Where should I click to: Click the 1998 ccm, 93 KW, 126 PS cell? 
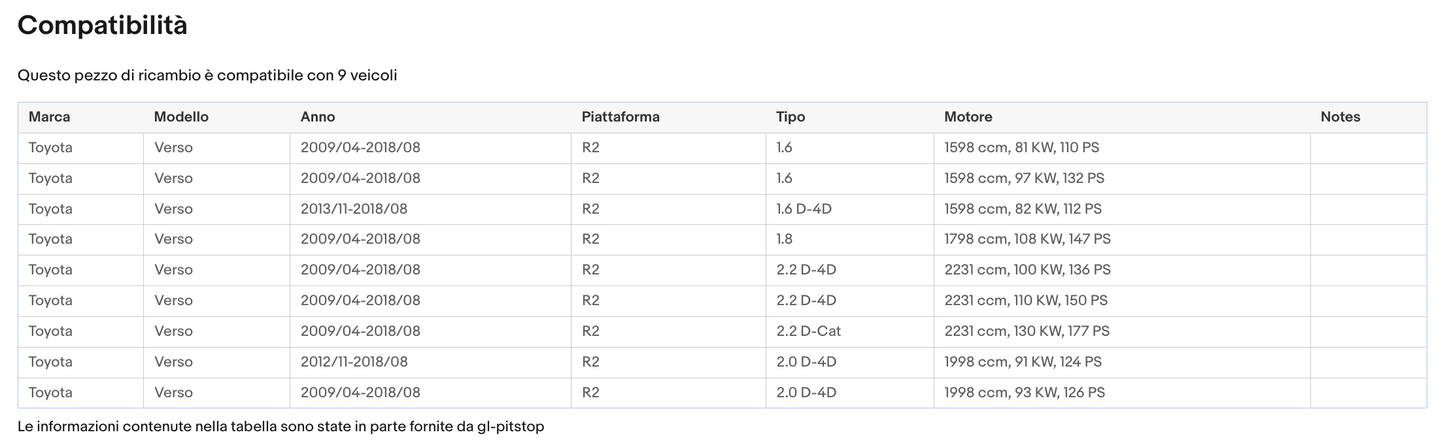[1024, 393]
